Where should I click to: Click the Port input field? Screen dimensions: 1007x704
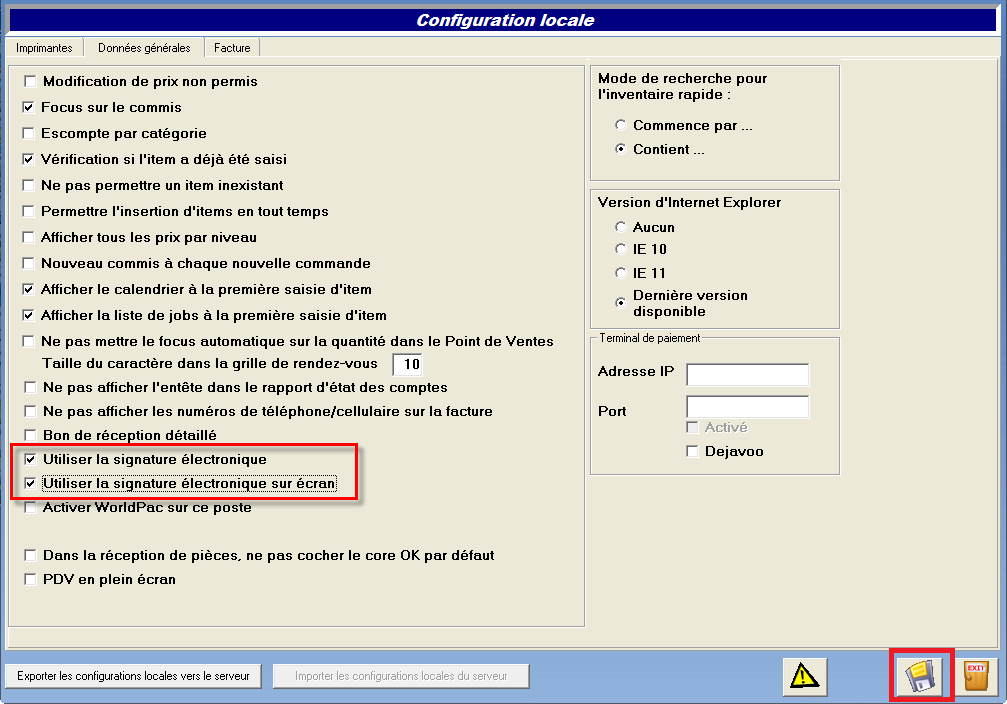click(x=748, y=407)
